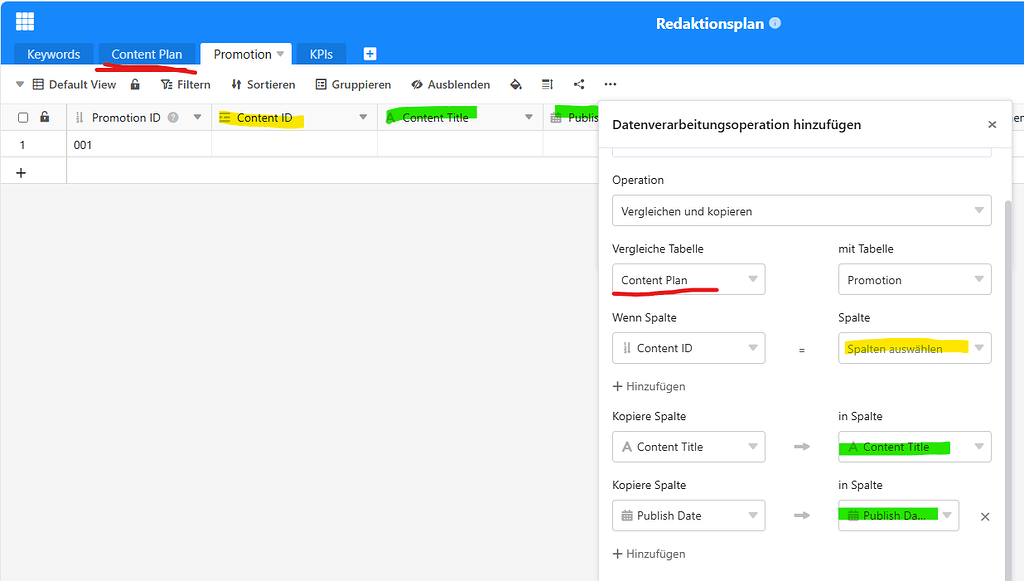Switch to the KPIs tab
Image resolution: width=1024 pixels, height=581 pixels.
point(320,54)
